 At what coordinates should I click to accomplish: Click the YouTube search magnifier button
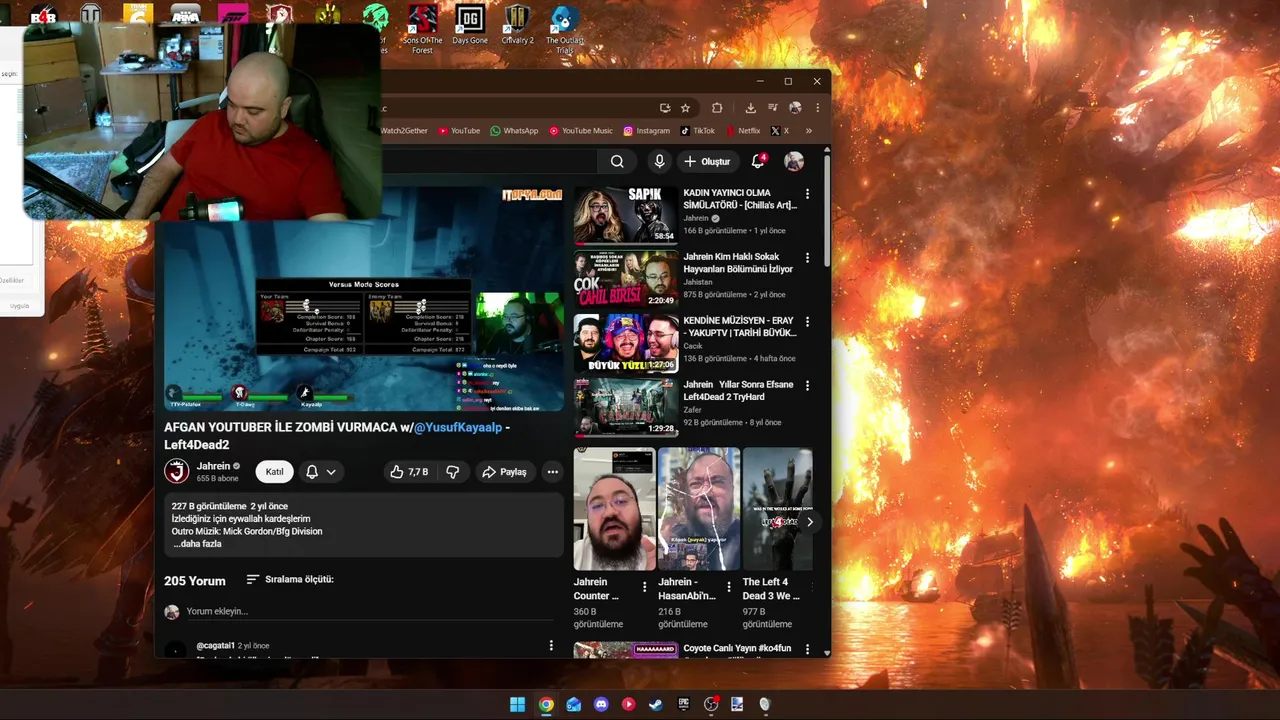(617, 161)
